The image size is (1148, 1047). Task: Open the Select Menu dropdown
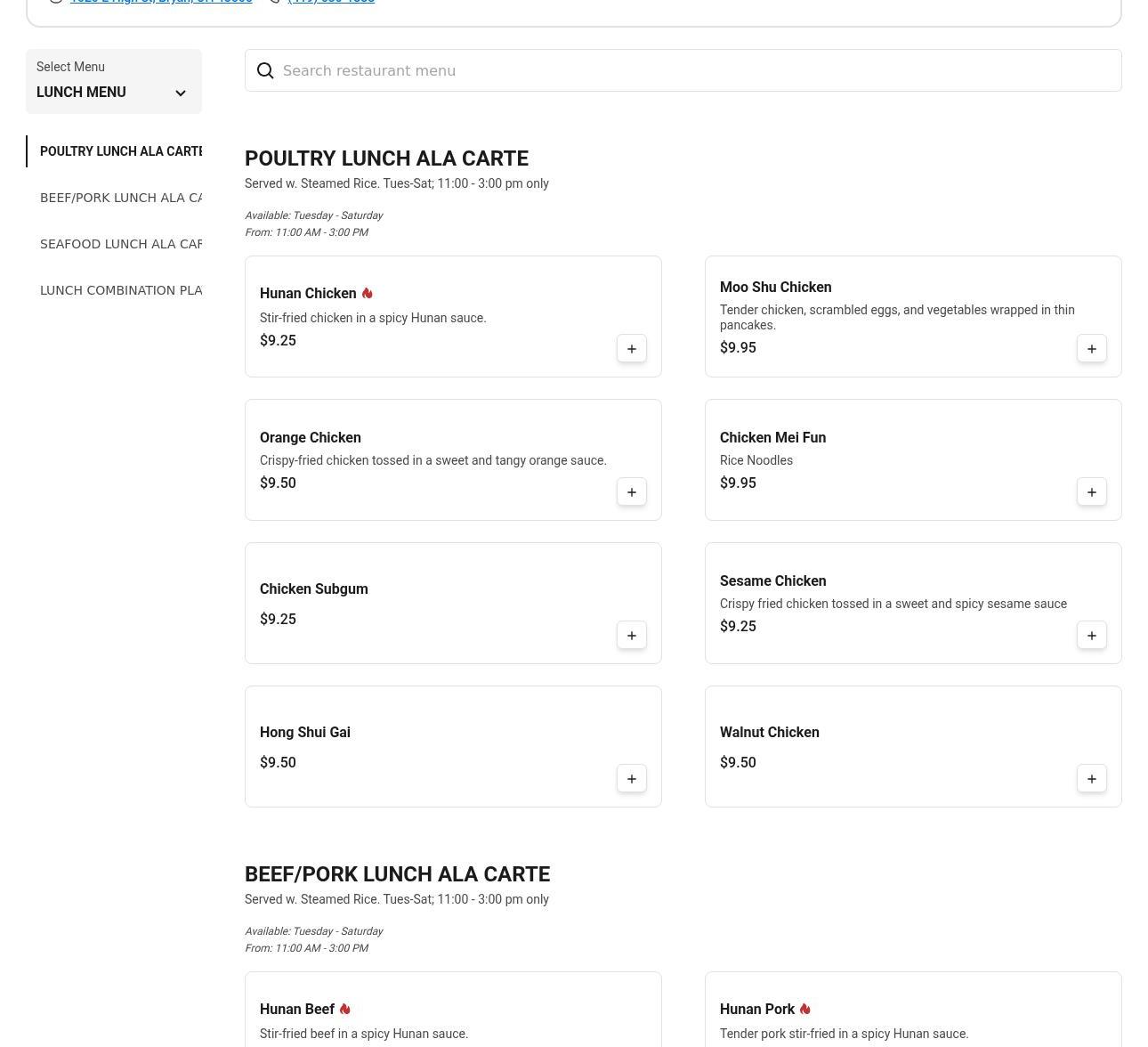click(113, 82)
